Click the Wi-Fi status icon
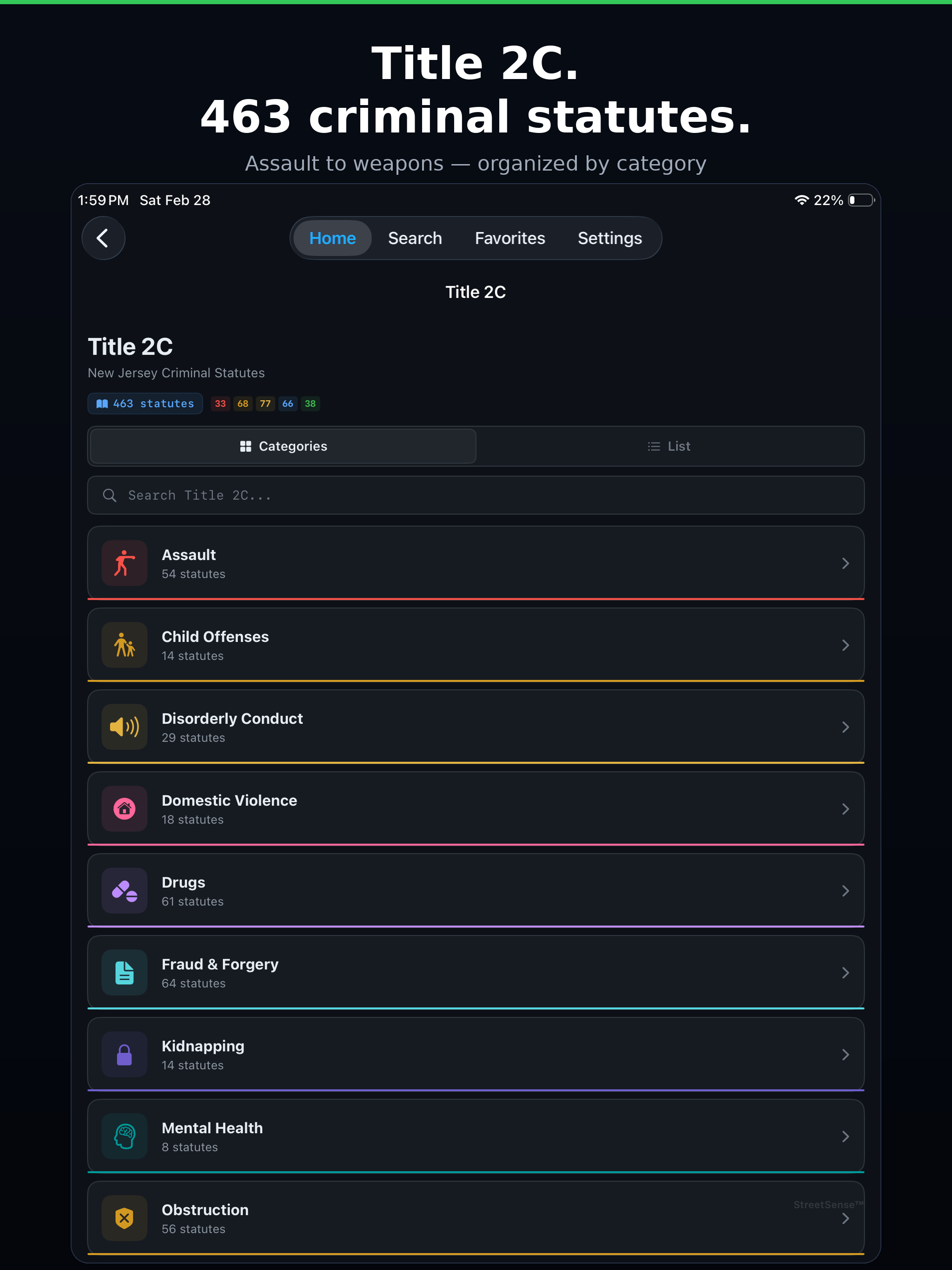952x1270 pixels. point(801,200)
